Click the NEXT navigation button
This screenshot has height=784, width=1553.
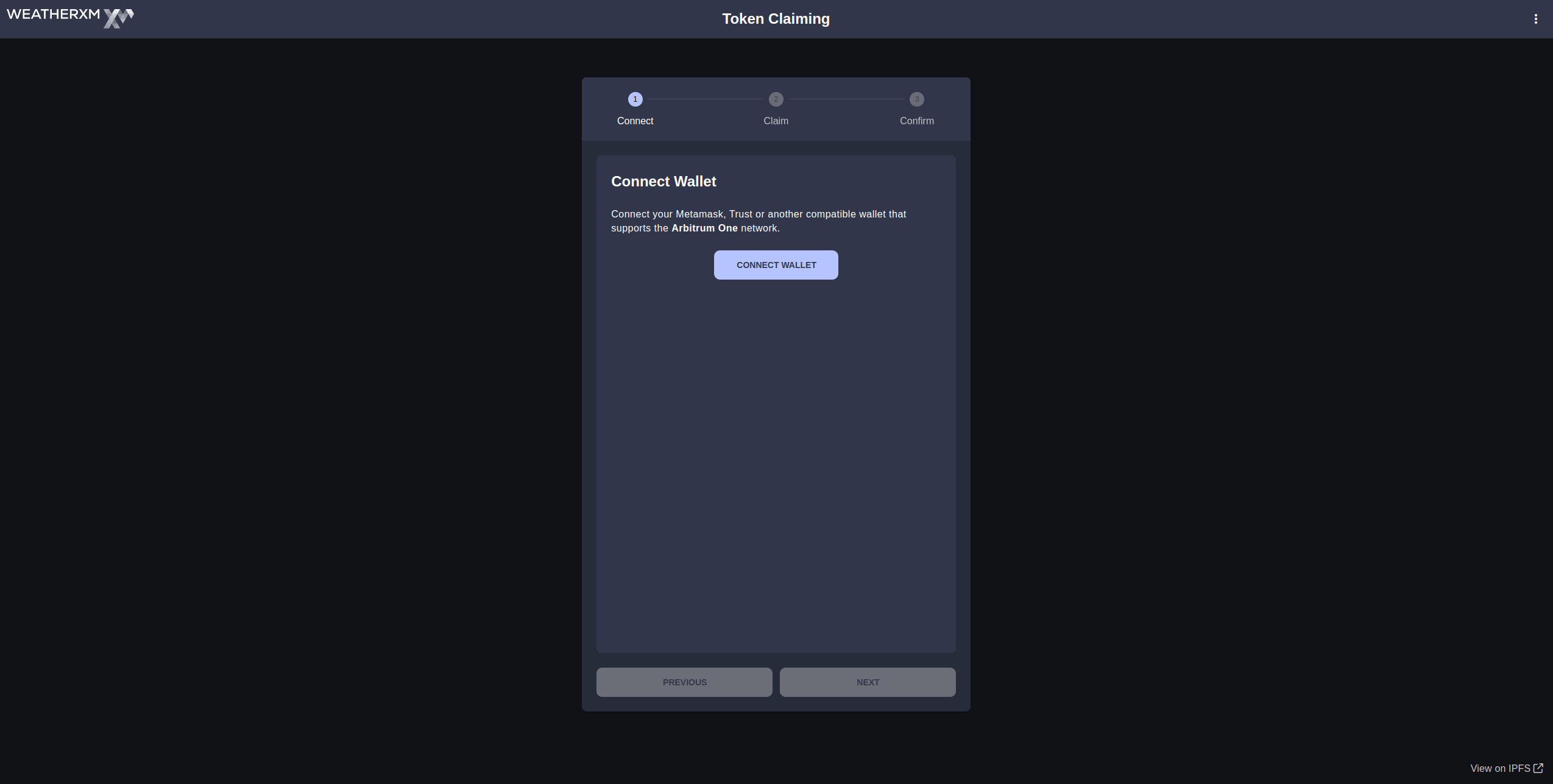(867, 682)
